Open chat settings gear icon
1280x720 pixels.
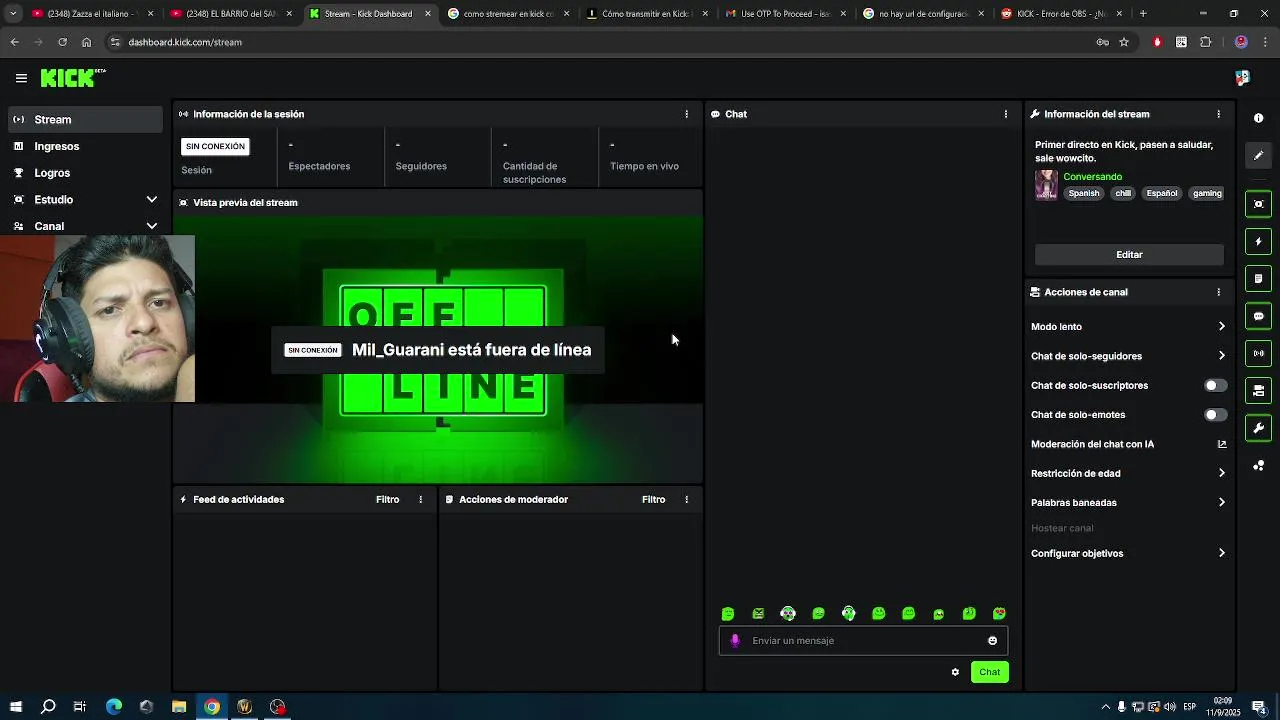click(x=955, y=672)
